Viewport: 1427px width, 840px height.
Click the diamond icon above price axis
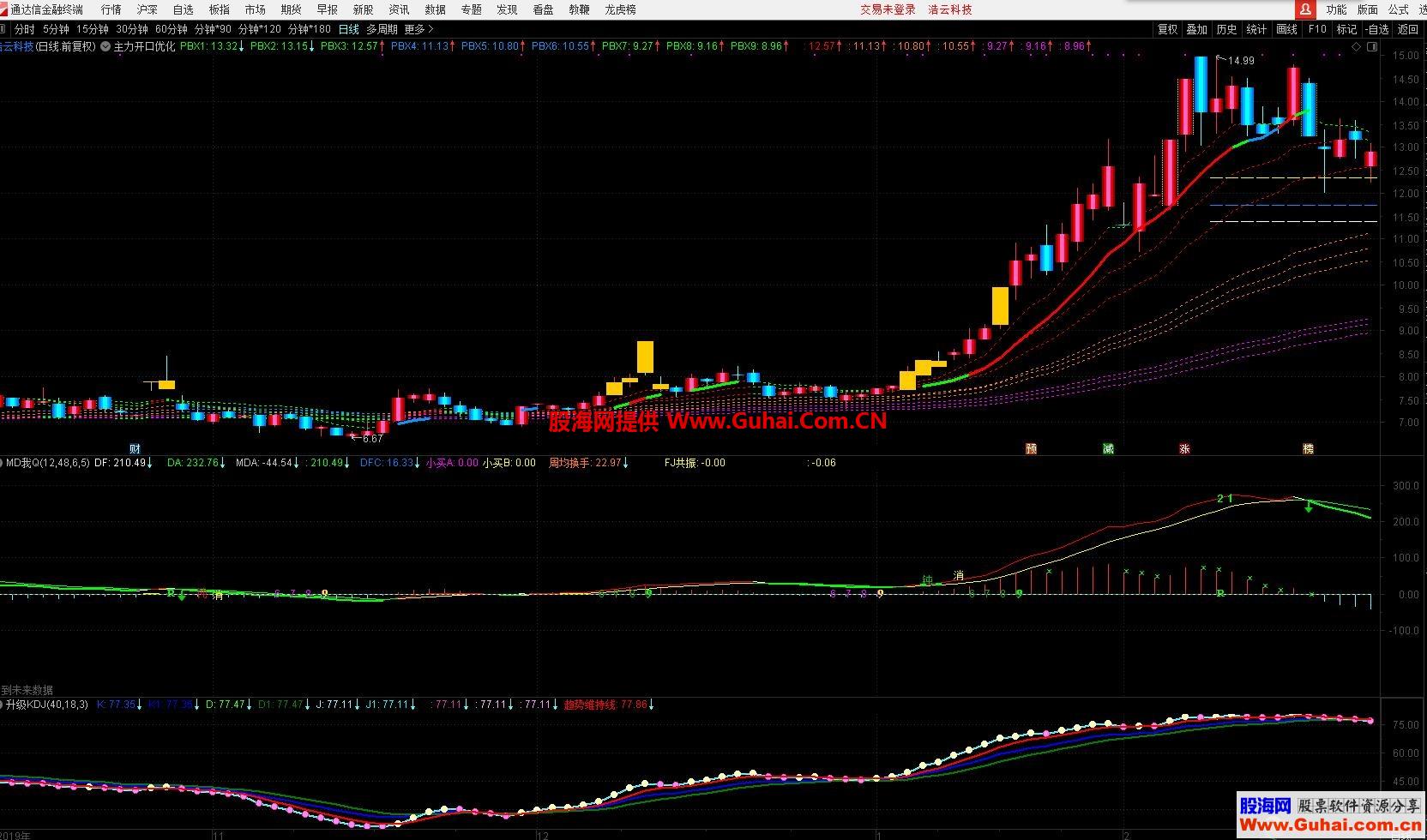point(1357,47)
